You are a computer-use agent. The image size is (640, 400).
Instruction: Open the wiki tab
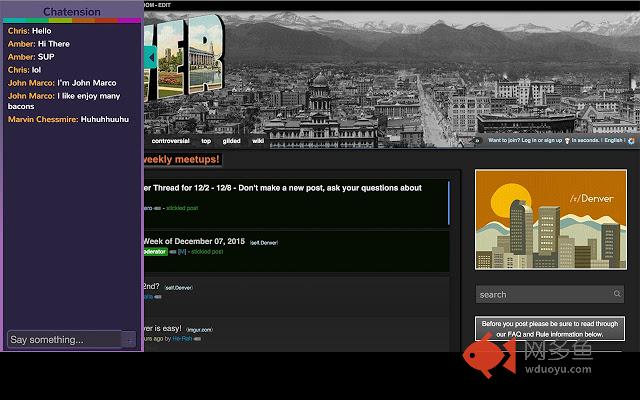[258, 141]
